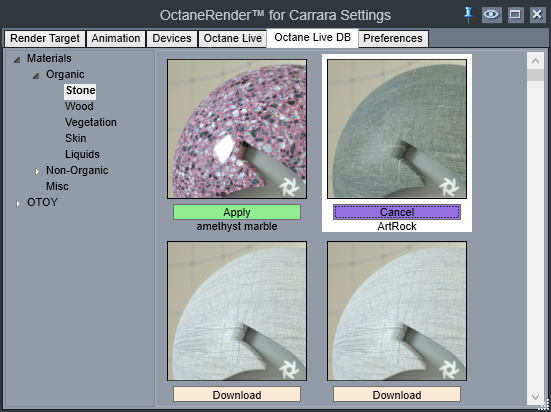Pin the settings window with the pushpin icon
The width and height of the screenshot is (551, 412).
tap(468, 15)
